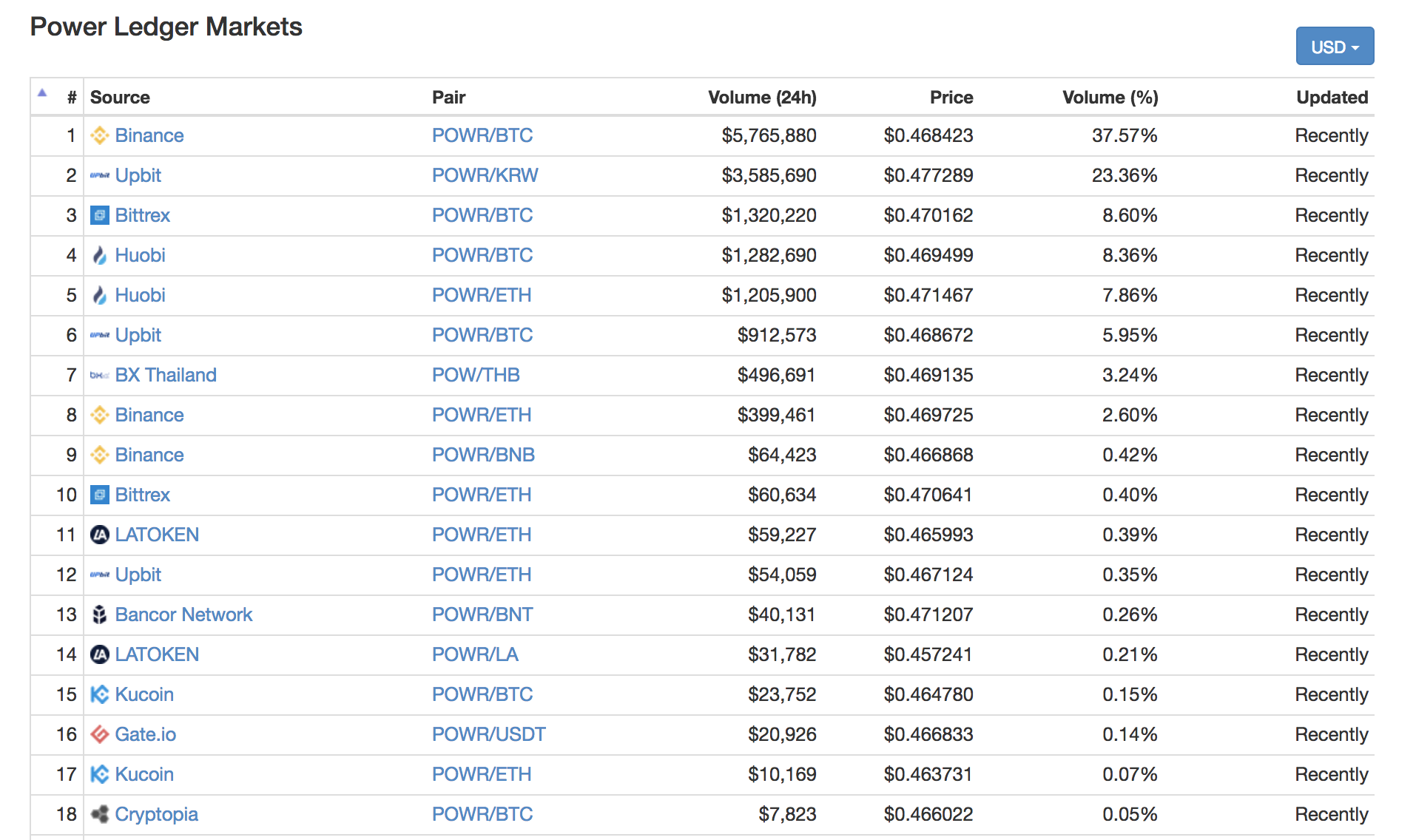Open Bancor Network source link

183,614
